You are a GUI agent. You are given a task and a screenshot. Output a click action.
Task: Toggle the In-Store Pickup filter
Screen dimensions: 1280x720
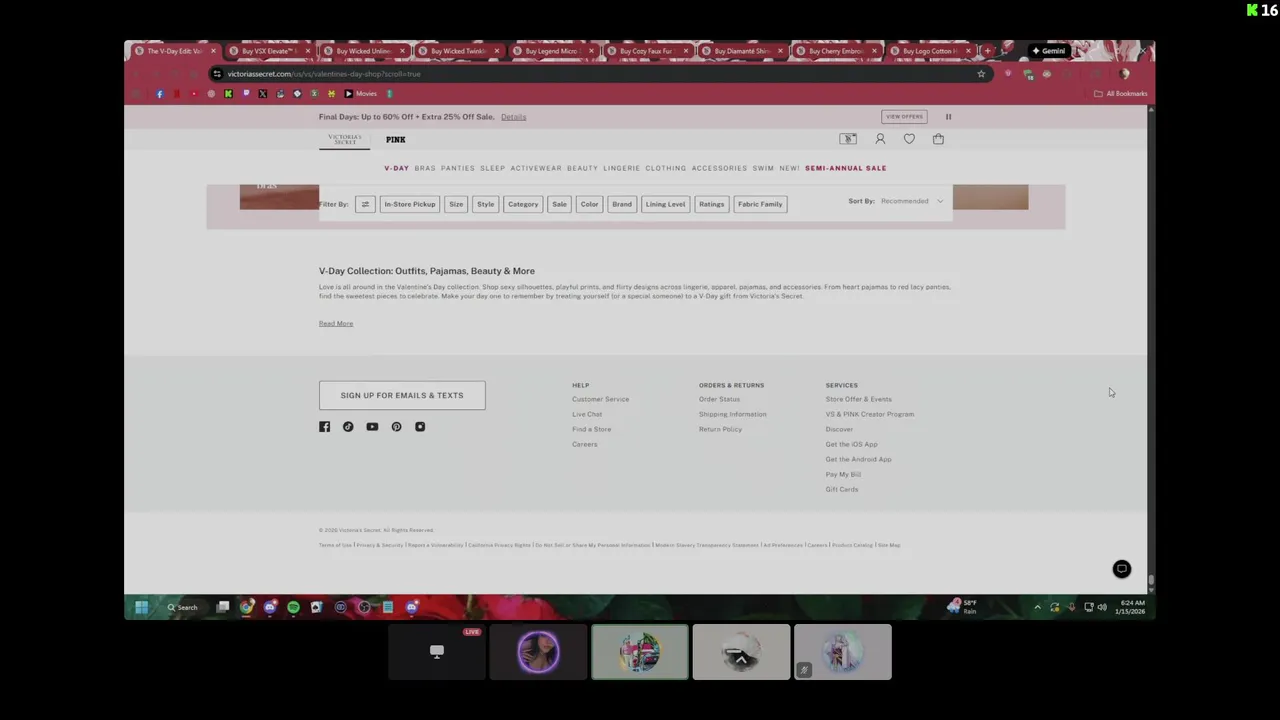point(410,204)
